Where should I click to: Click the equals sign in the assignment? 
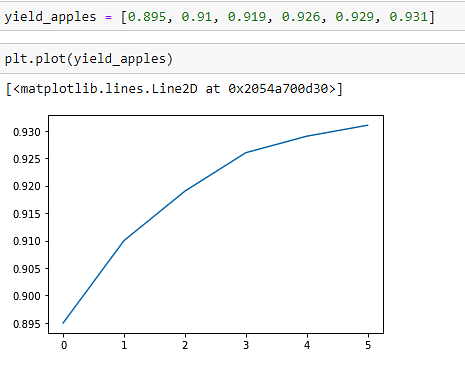108,17
